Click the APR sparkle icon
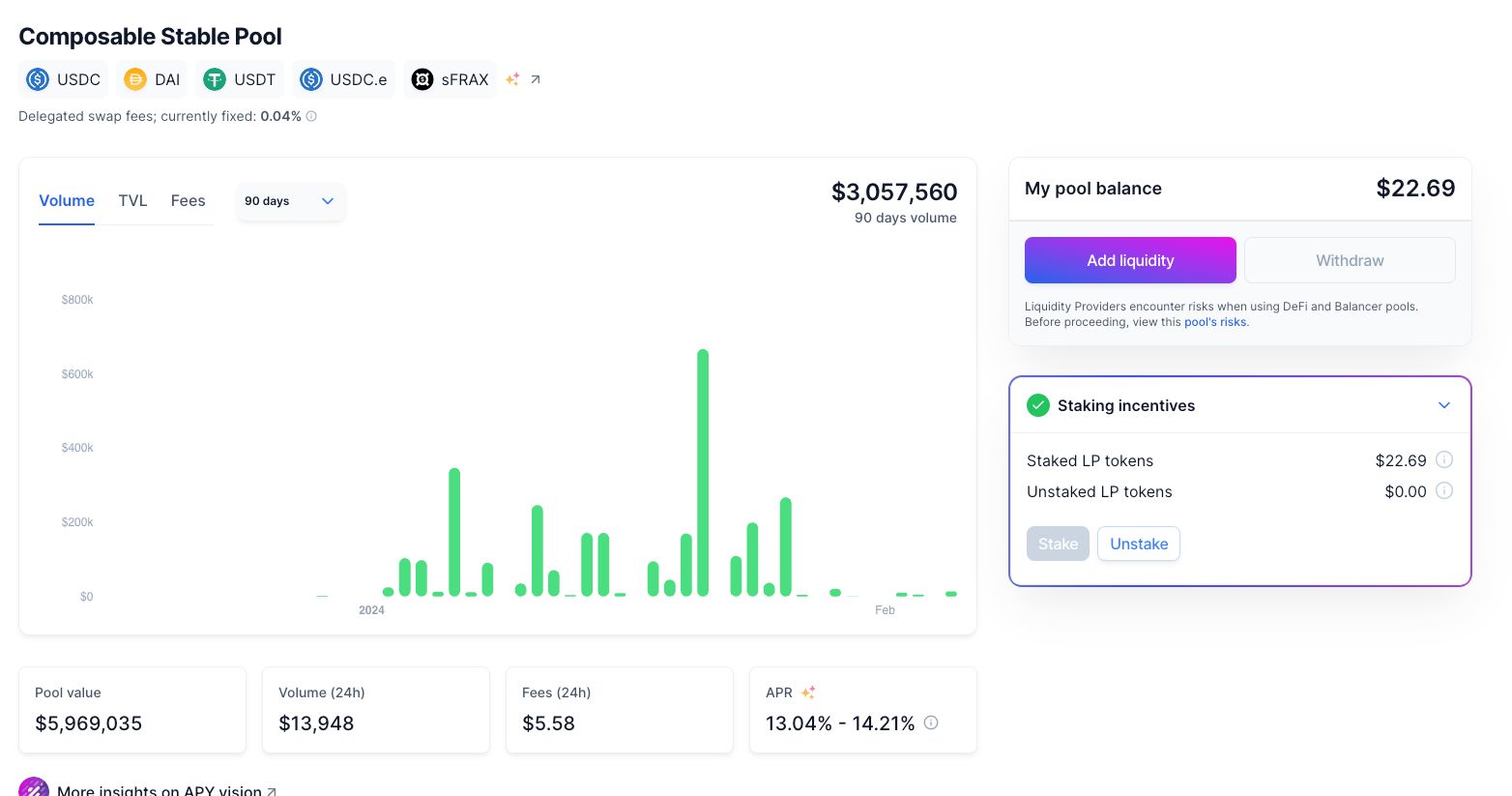Image resolution: width=1512 pixels, height=796 pixels. [808, 693]
